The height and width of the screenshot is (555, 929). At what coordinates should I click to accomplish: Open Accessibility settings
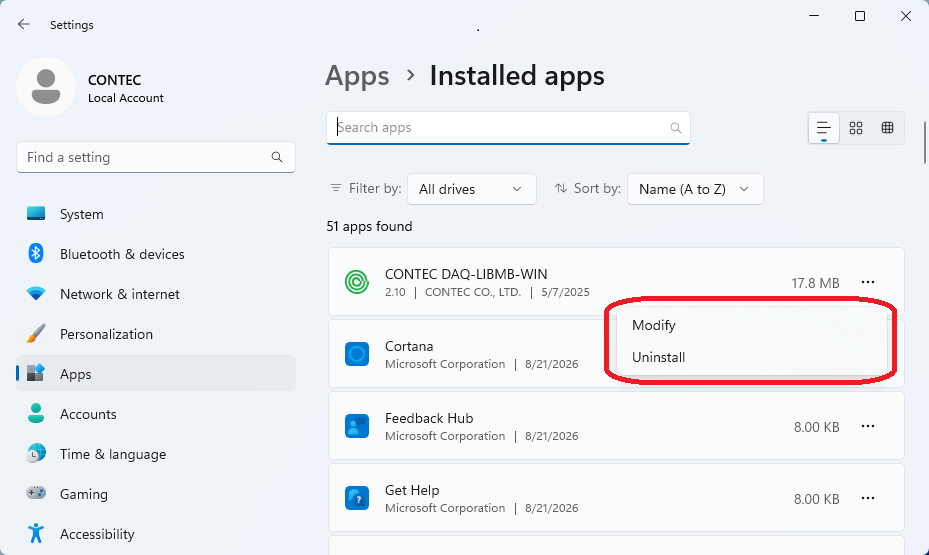pos(156,534)
